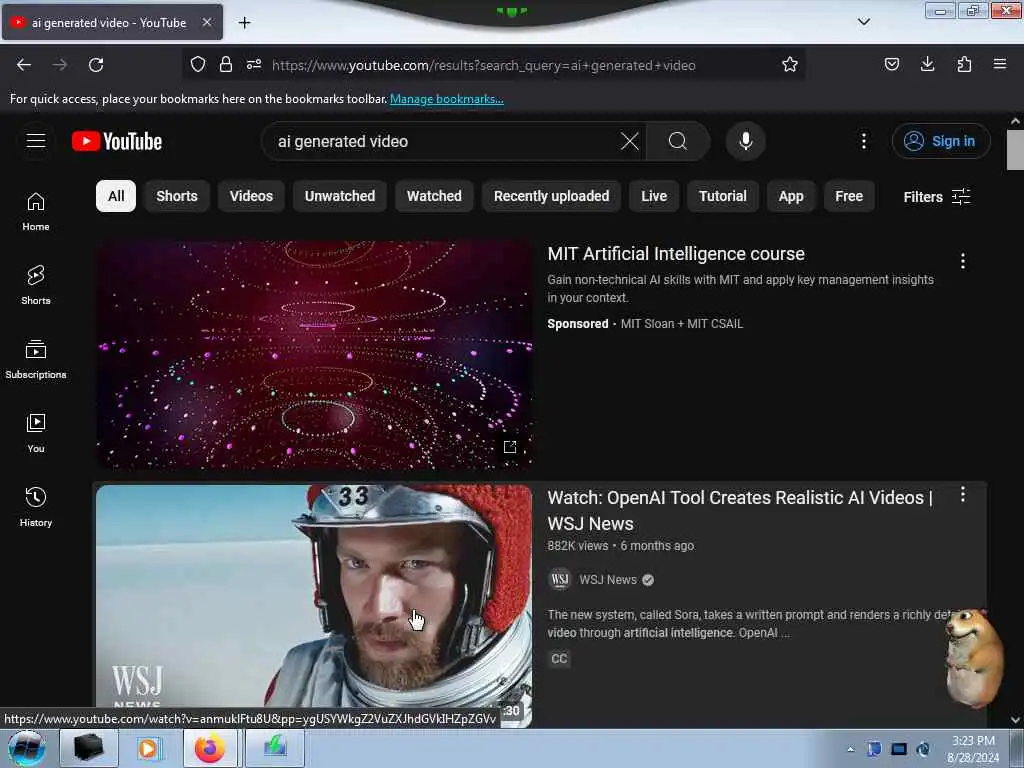The image size is (1024, 768).
Task: Click the desktop hamster mascot
Action: 974,658
